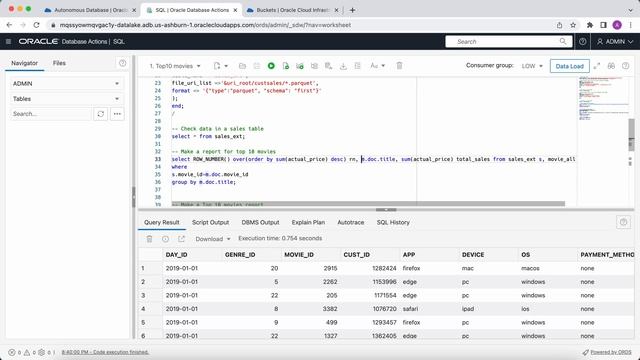Viewport: 640px width, 360px height.
Task: Expand the new file dropdown arrow
Action: pyautogui.click(x=226, y=66)
